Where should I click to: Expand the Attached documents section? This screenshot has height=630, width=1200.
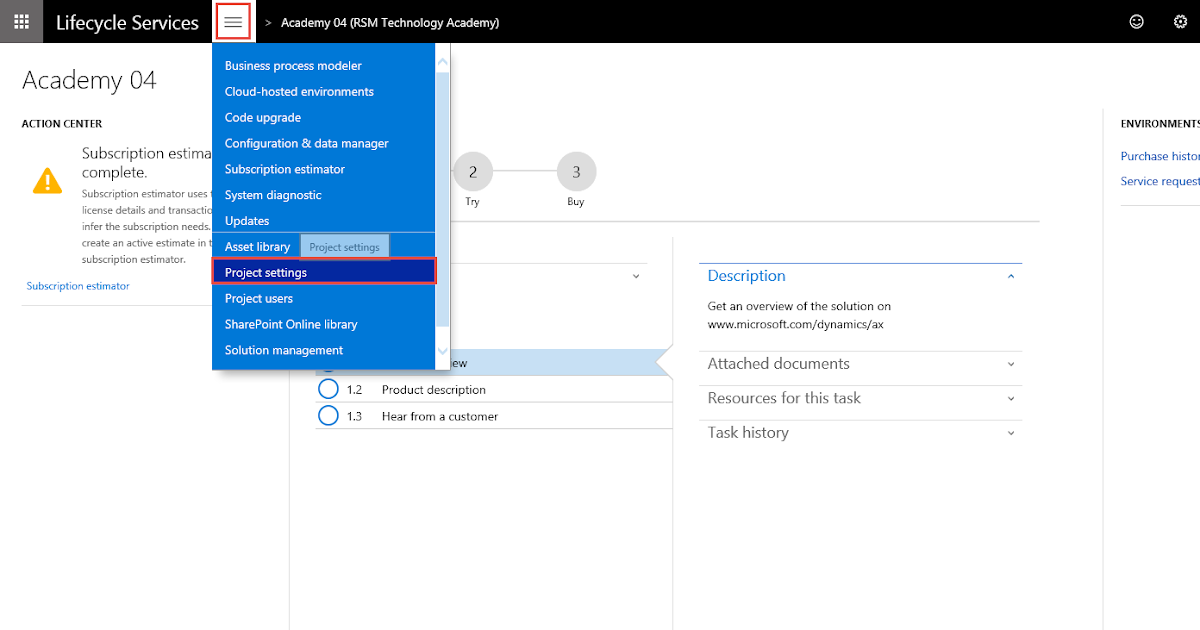1010,363
